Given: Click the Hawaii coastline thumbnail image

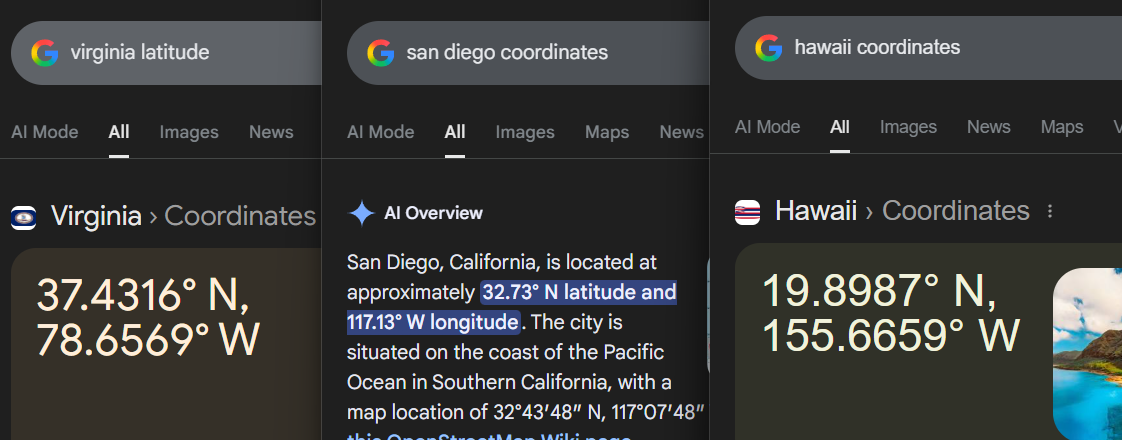Looking at the screenshot, I should pos(1088,354).
